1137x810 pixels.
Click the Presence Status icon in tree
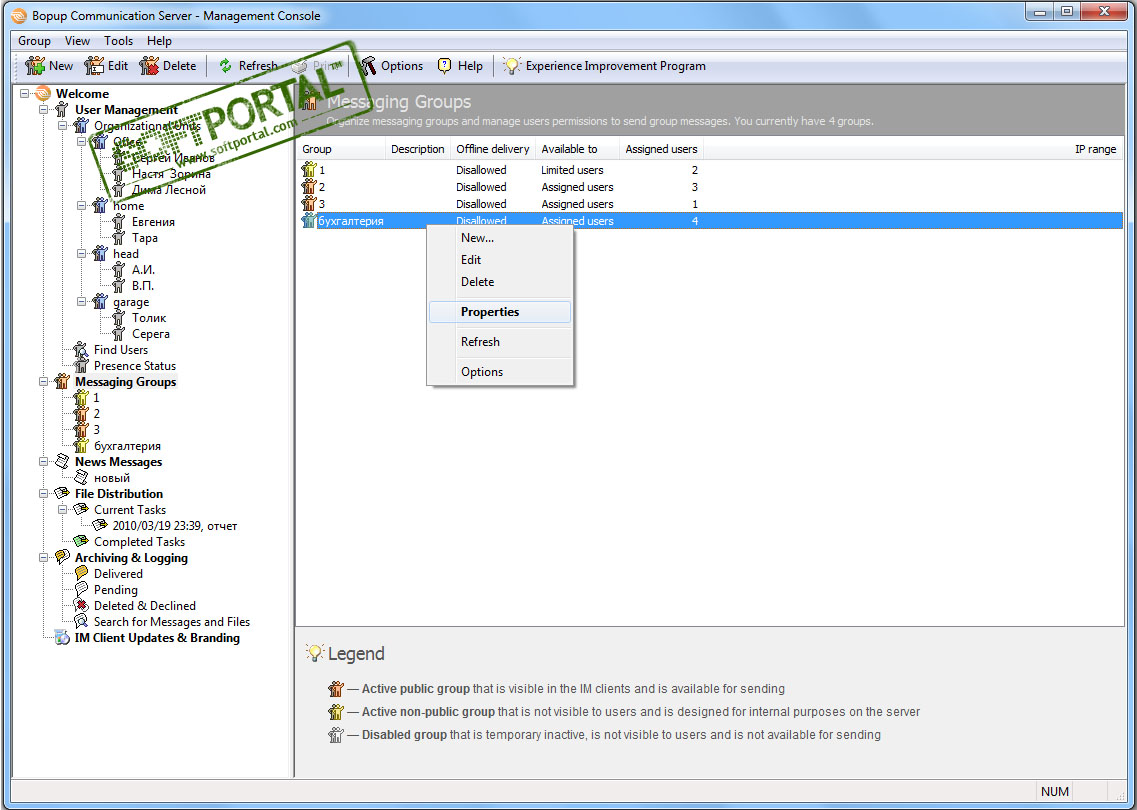pos(81,365)
